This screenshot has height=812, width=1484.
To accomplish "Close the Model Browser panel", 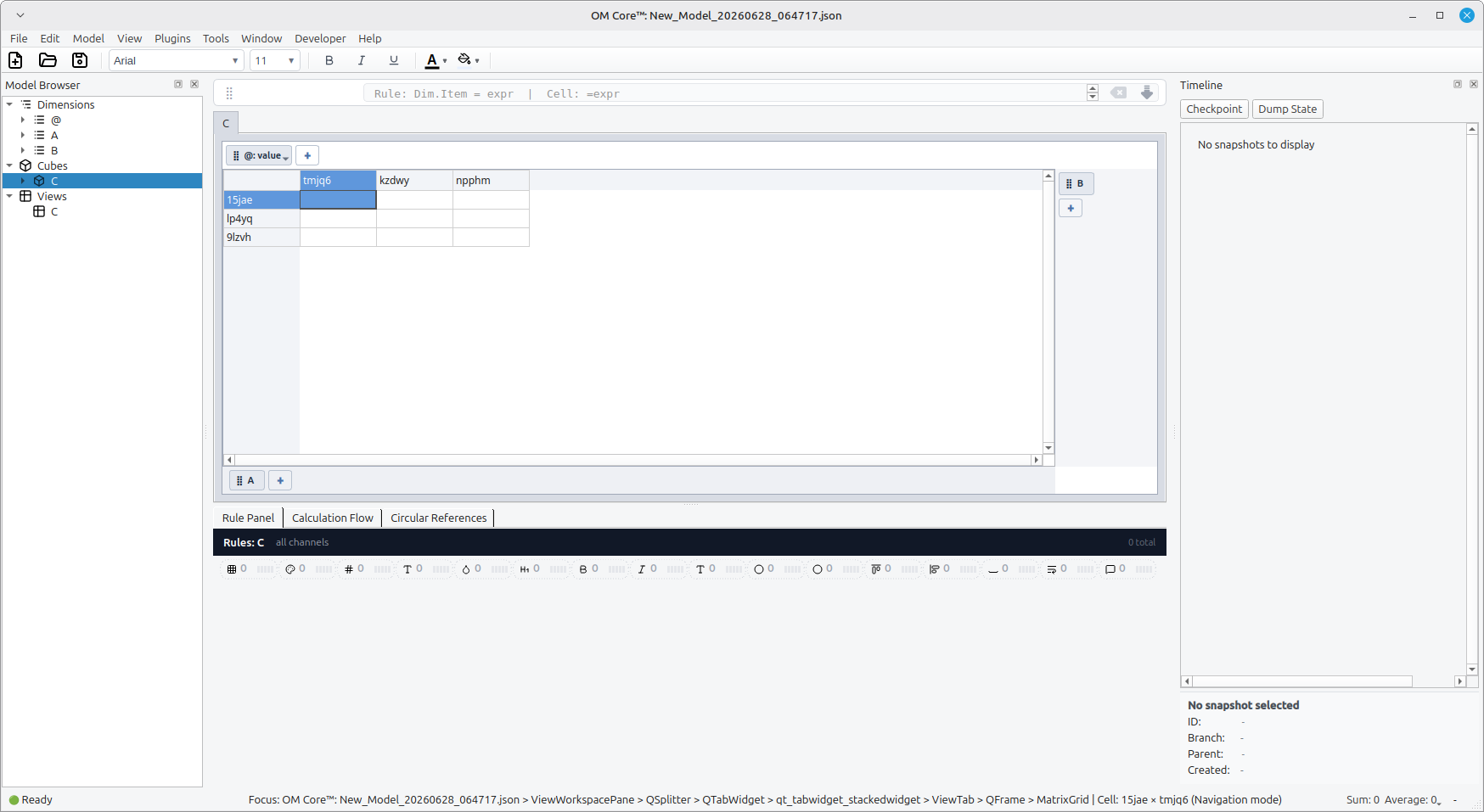I will coord(194,84).
